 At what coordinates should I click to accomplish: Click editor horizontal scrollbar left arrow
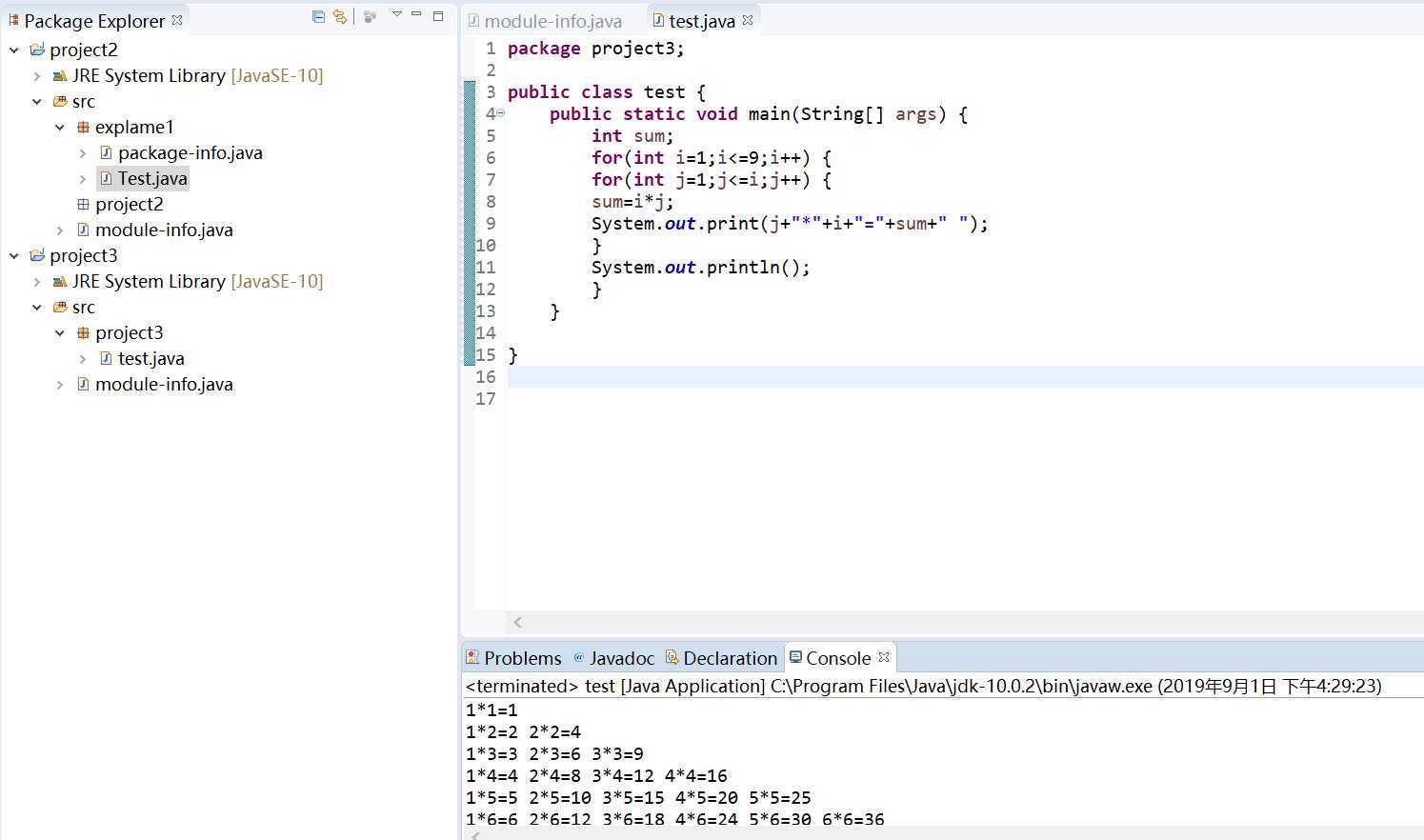[x=518, y=622]
